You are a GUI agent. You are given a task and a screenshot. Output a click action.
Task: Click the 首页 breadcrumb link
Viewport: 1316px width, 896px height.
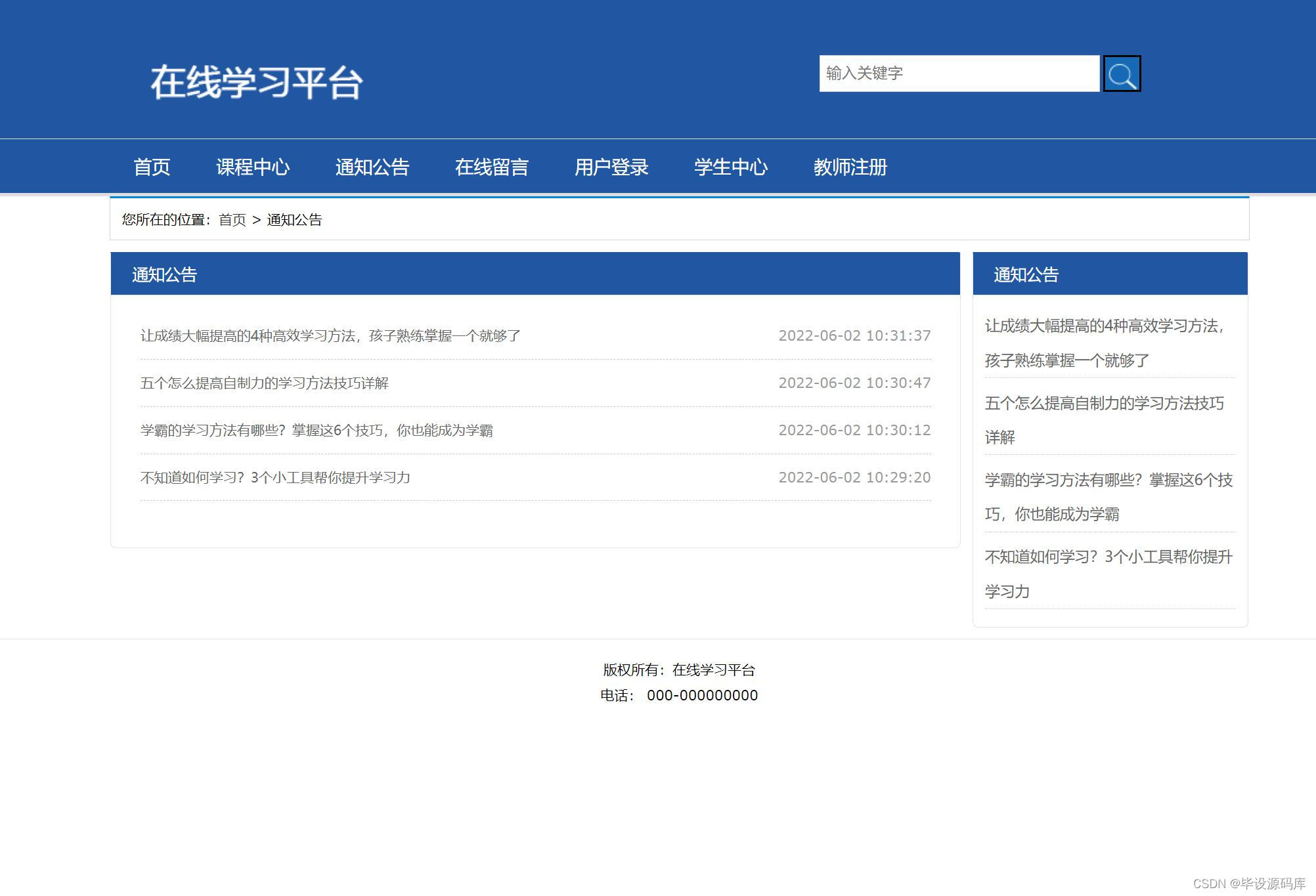232,220
